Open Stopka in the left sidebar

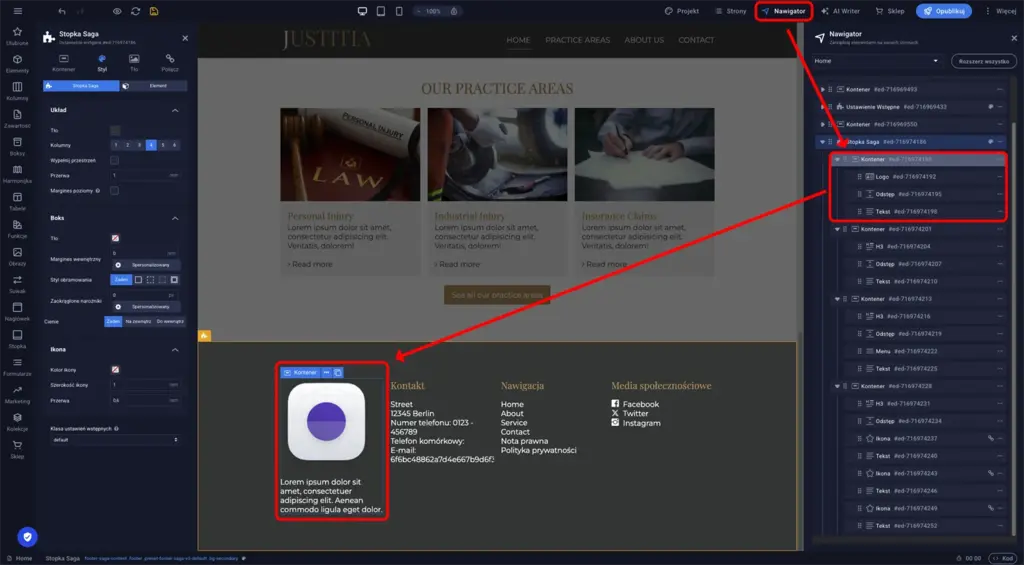[18, 339]
